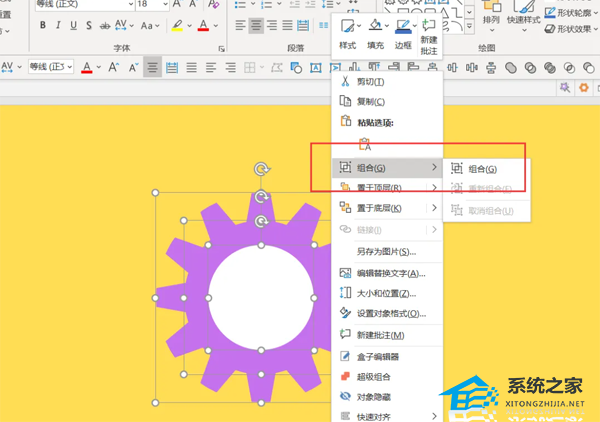Screen dimensions: 600x422
Task: Click quick toolbar decrease font size icon
Action: [x=133, y=67]
